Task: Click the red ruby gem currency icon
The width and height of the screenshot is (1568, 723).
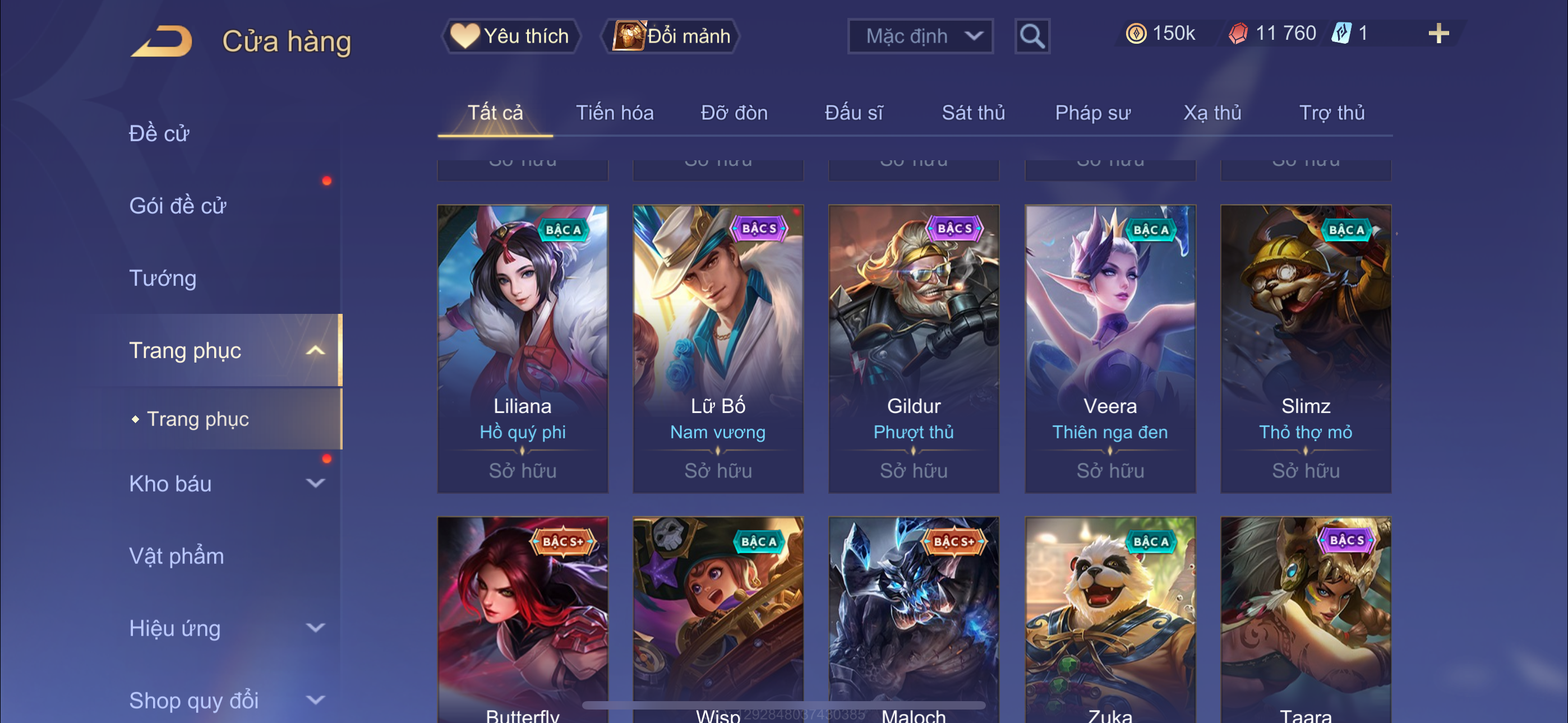Action: click(x=1238, y=34)
